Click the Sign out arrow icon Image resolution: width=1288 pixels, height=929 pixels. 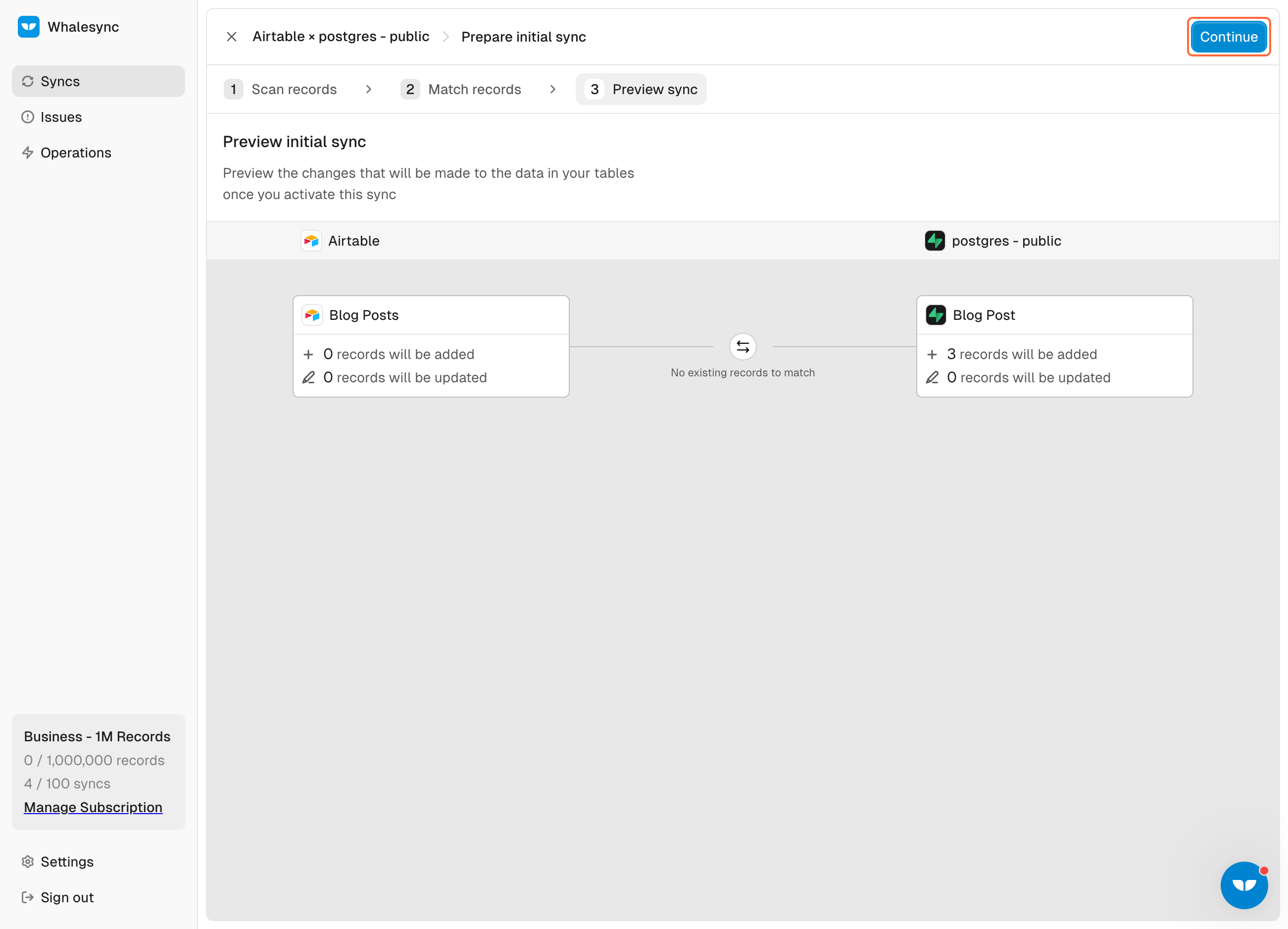(x=28, y=898)
